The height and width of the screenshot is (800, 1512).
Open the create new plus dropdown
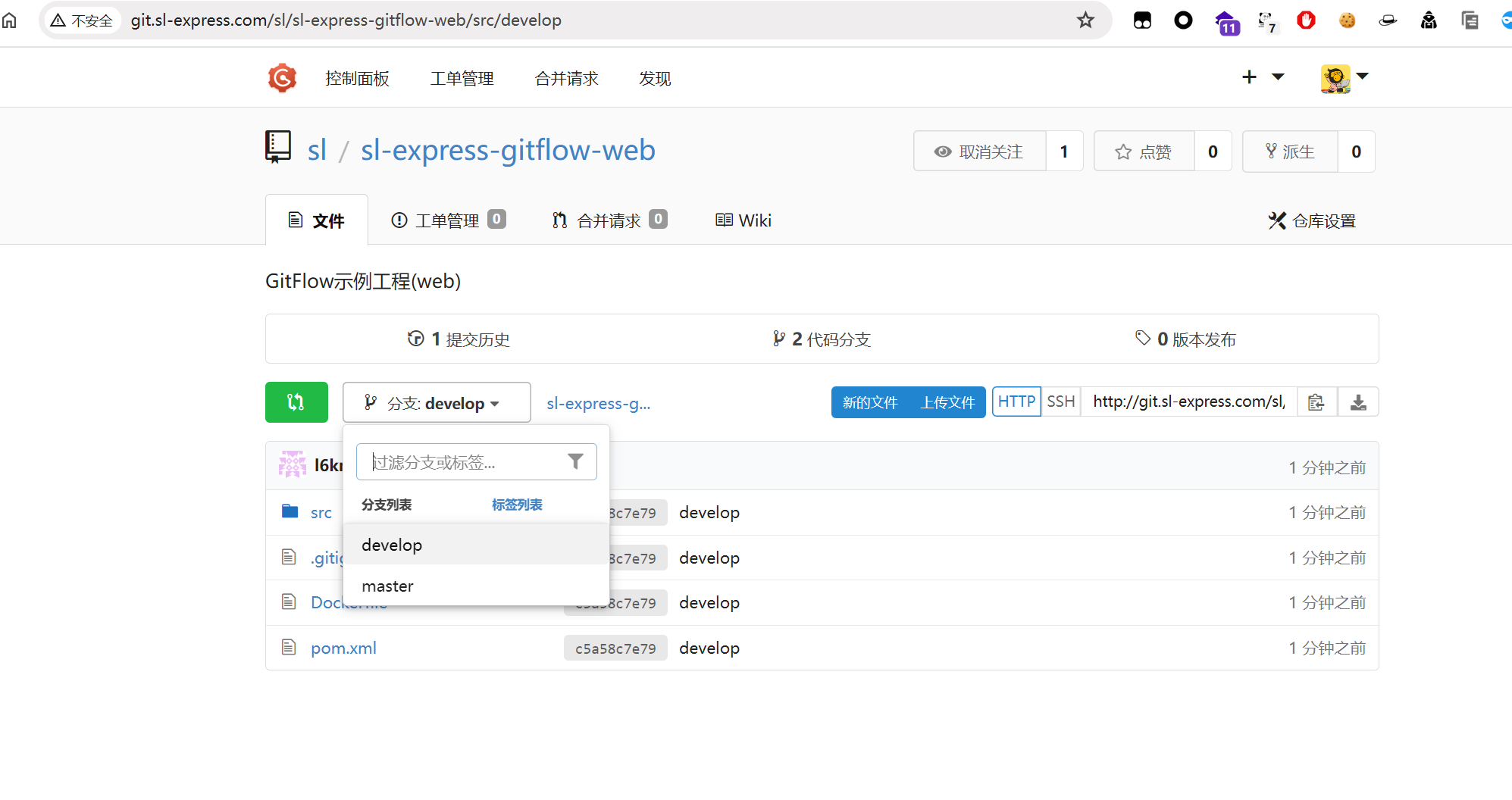(1263, 77)
